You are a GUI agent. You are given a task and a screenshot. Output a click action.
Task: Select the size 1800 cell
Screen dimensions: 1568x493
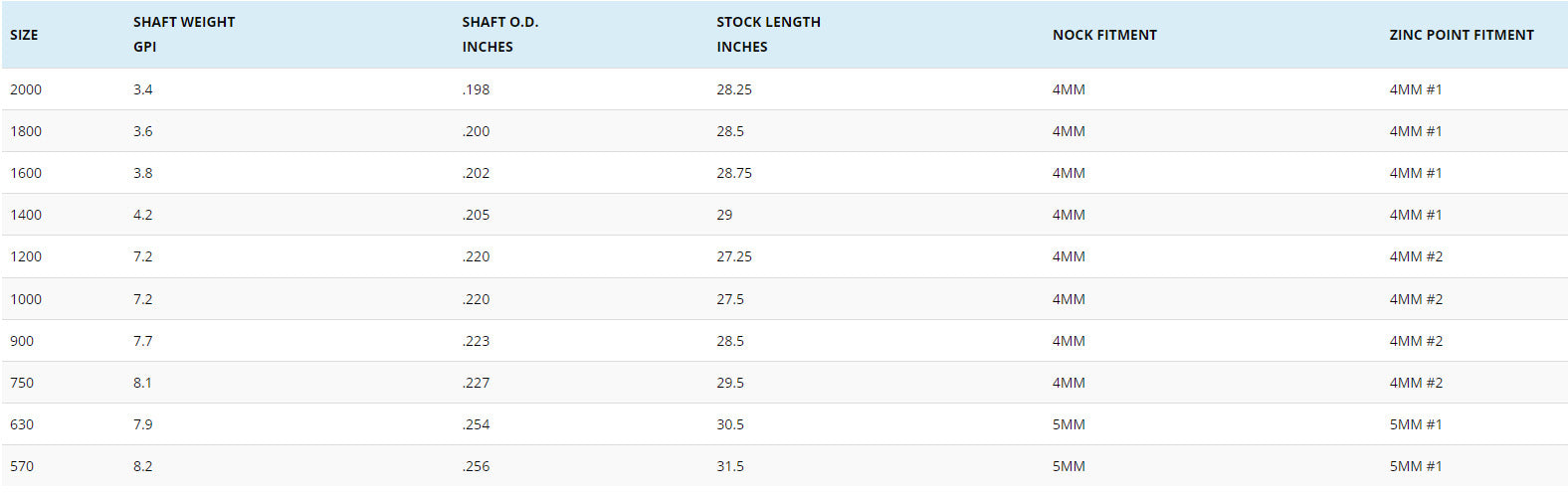[x=26, y=131]
